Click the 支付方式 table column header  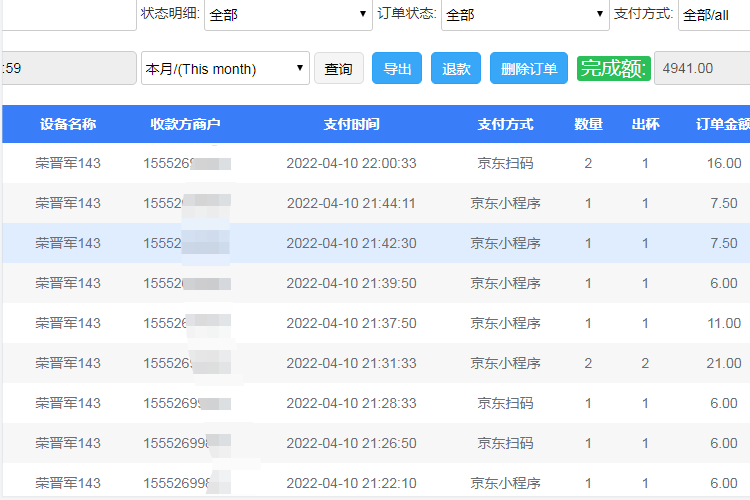(x=505, y=124)
